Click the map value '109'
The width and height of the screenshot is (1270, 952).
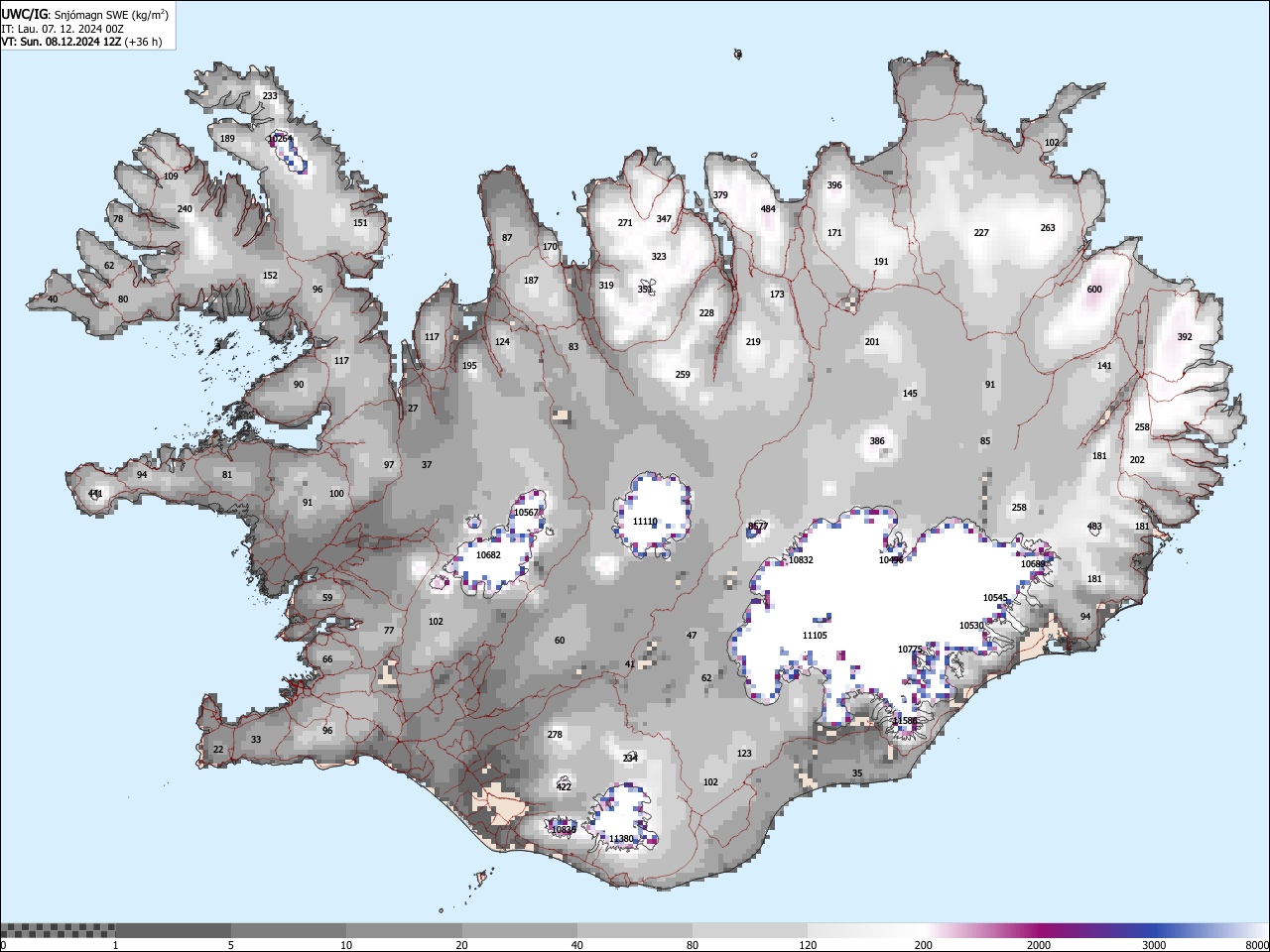coord(171,177)
